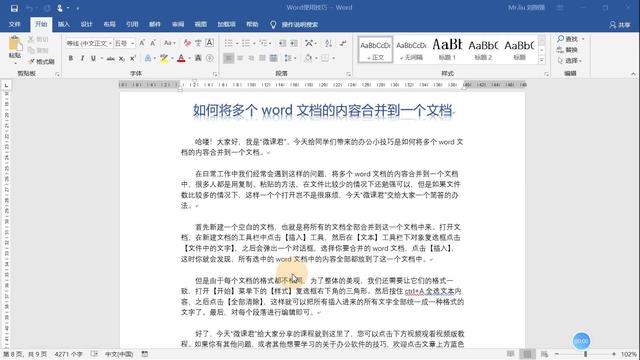Click the spelling check icon in status bar
The height and width of the screenshot is (360, 640).
[x=94, y=354]
